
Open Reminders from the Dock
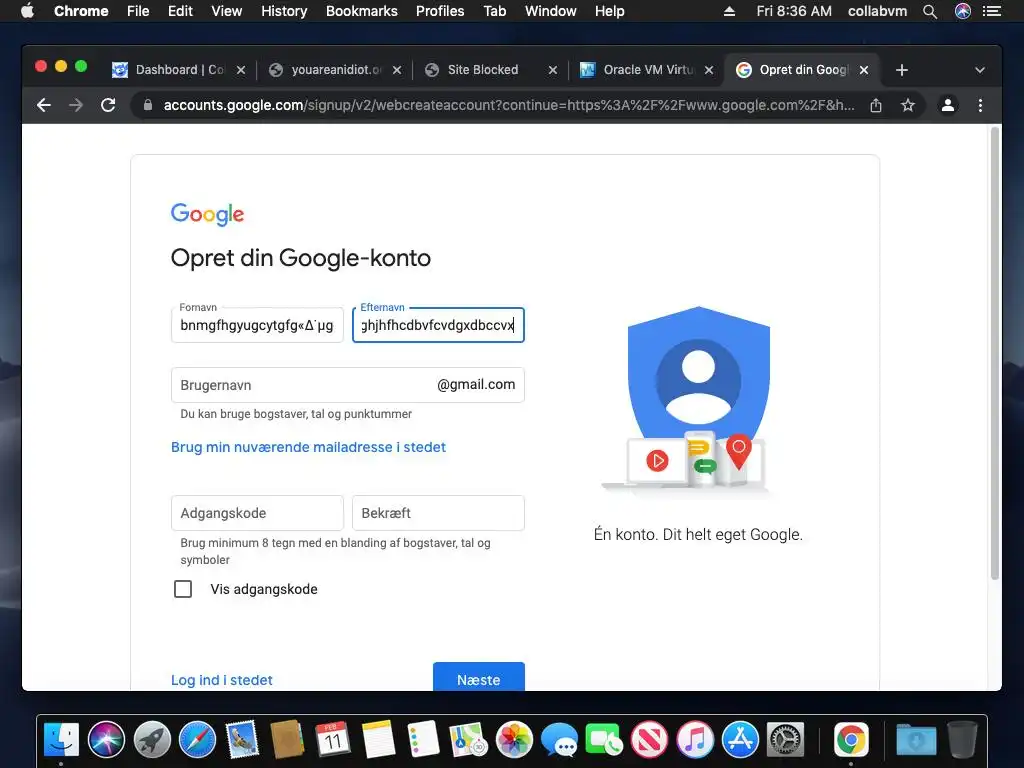pyautogui.click(x=423, y=740)
